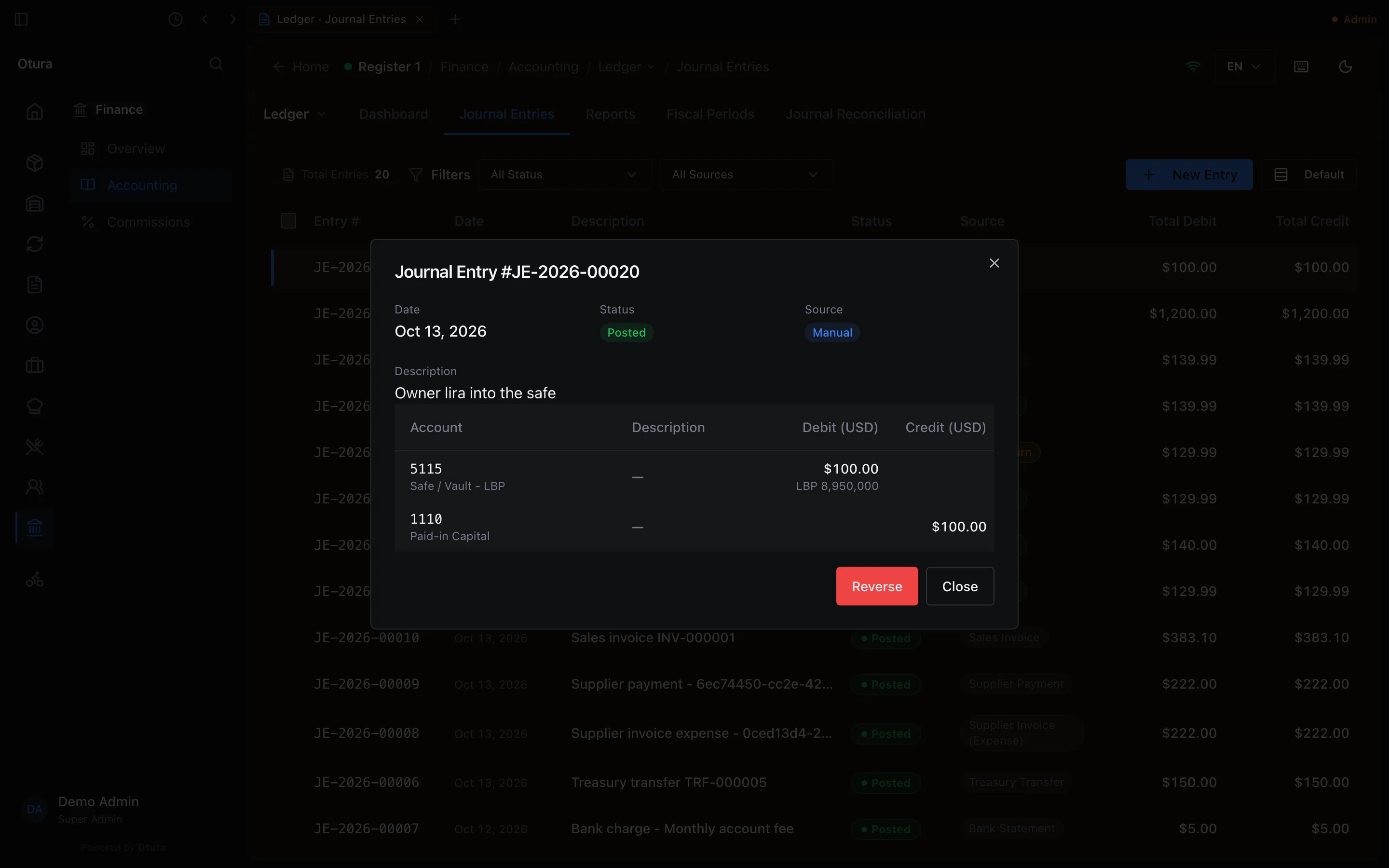Go to the Home breadcrumb link
Screen dimensions: 1389x868
tap(301, 67)
